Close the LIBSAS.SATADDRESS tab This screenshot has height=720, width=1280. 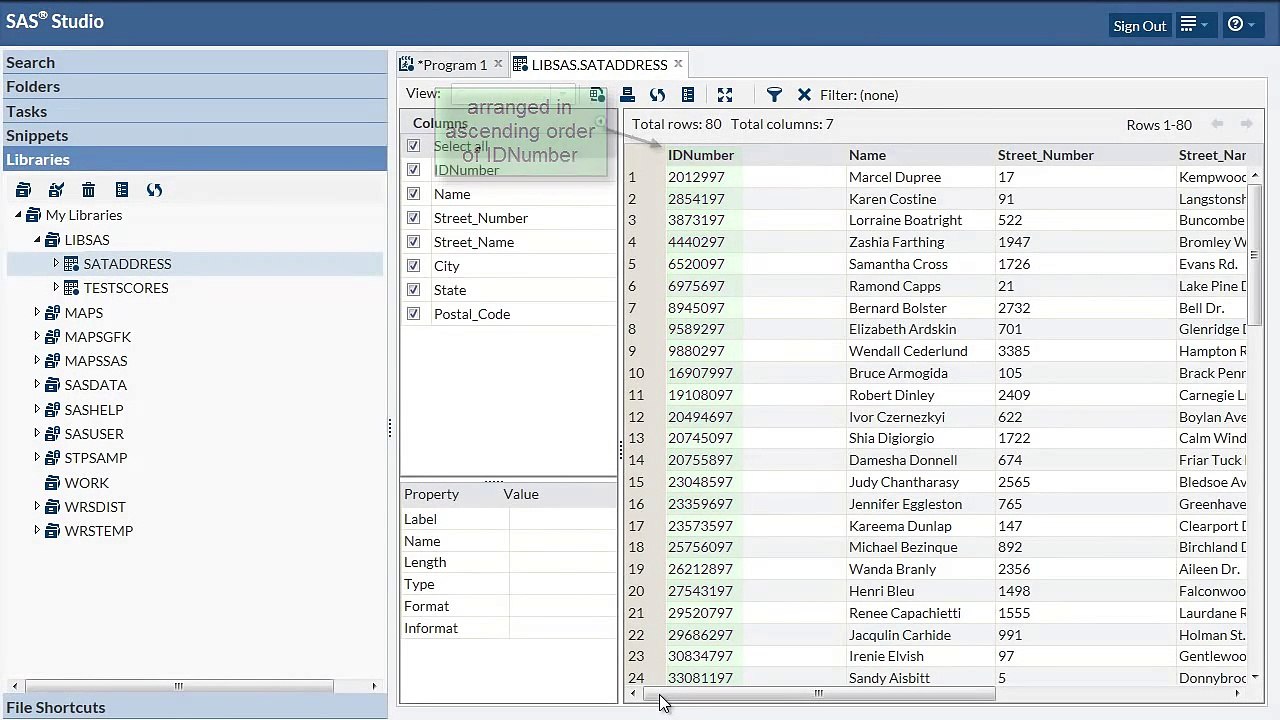tap(678, 64)
